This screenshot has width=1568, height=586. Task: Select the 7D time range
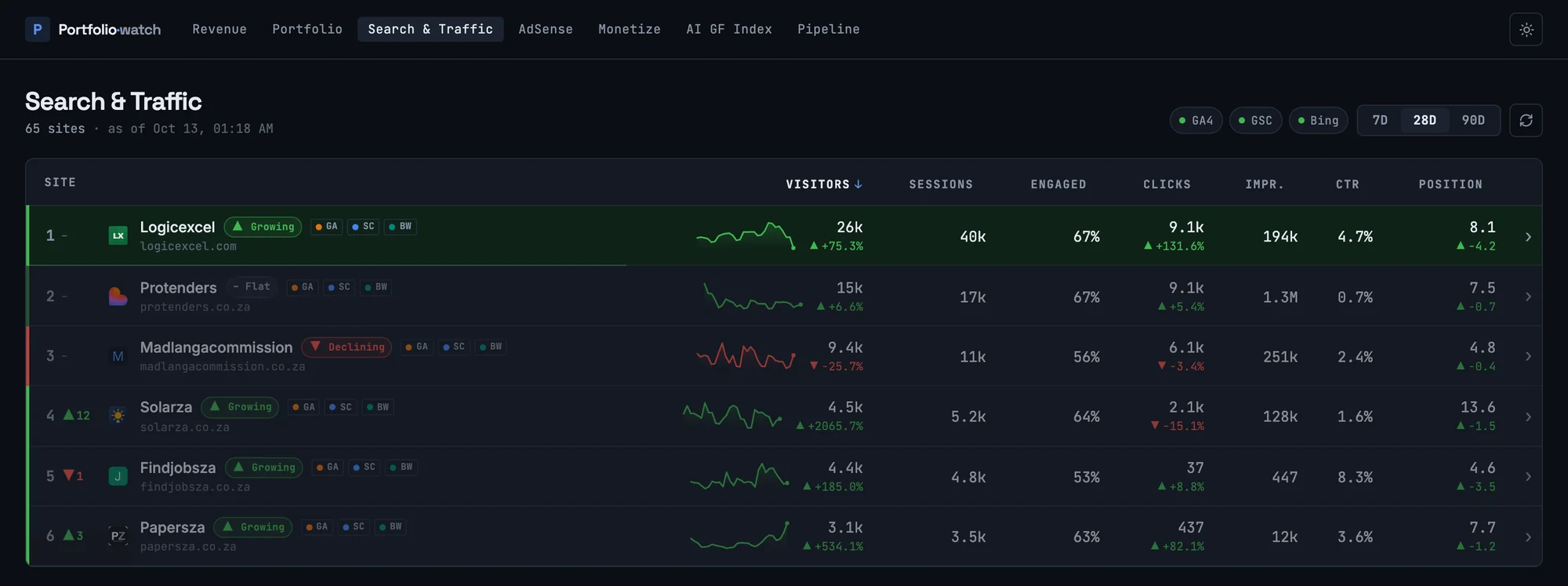pyautogui.click(x=1380, y=120)
